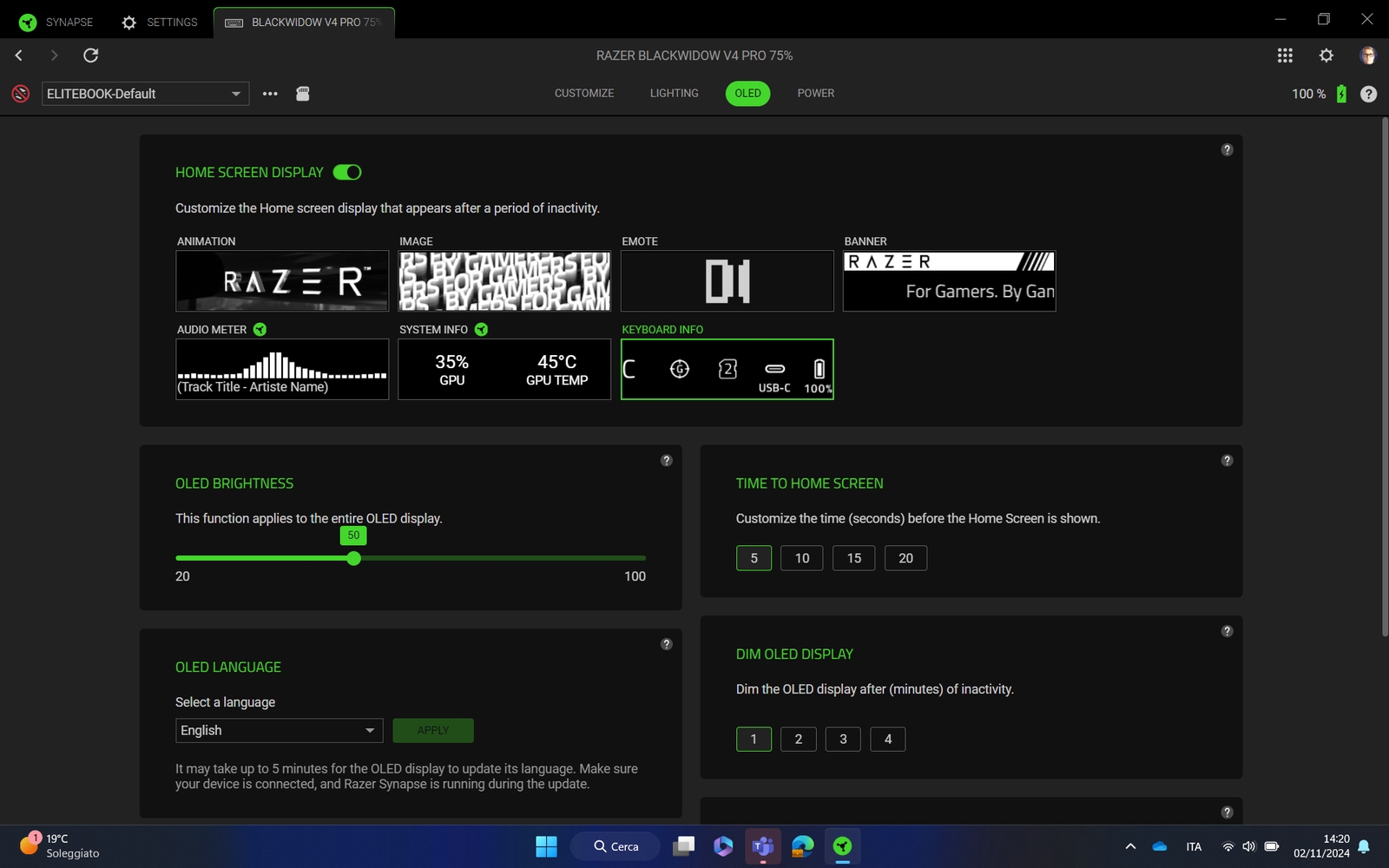Click the ITA input language indicator
Viewport: 1389px width, 868px height.
point(1195,846)
